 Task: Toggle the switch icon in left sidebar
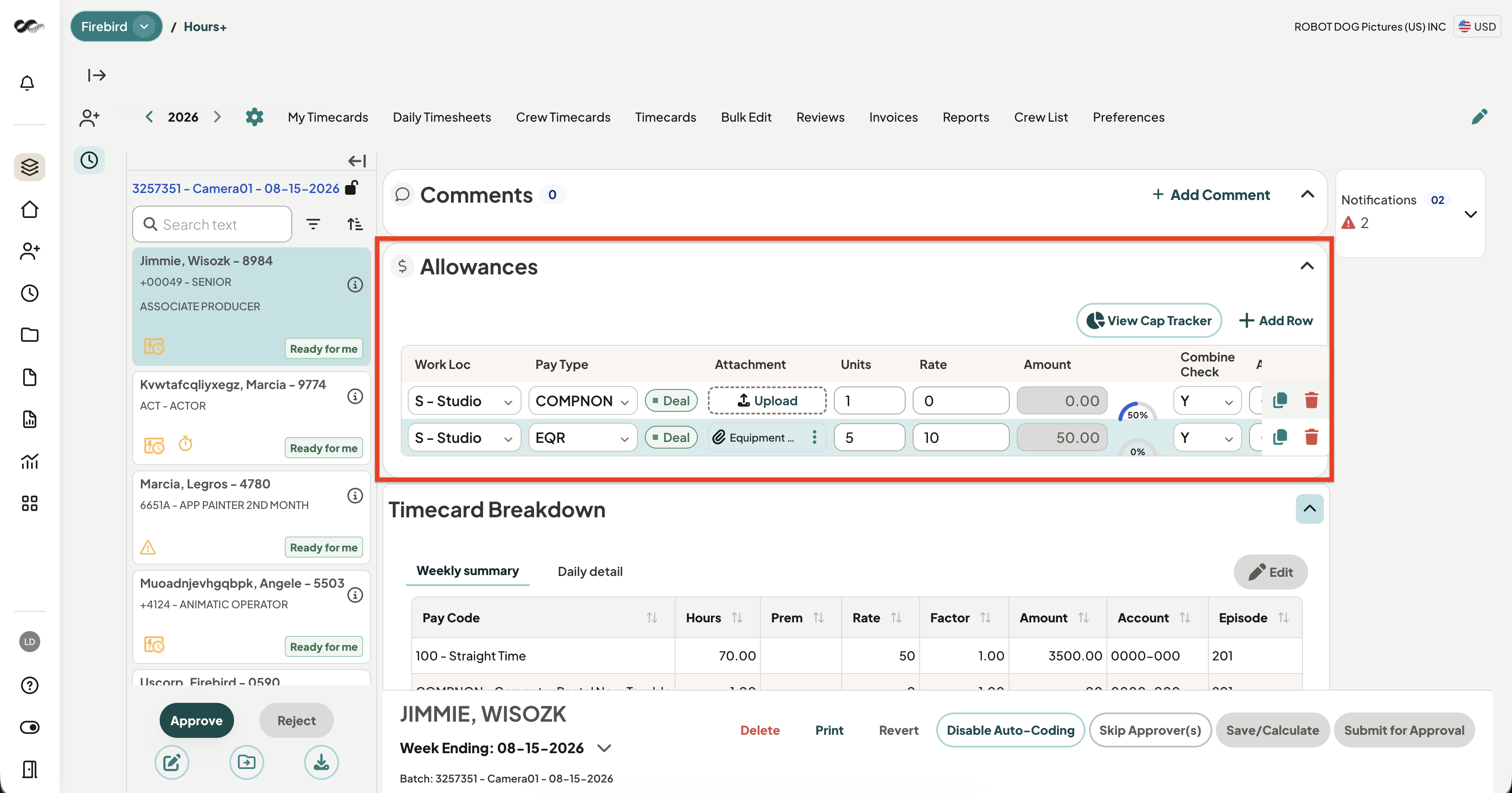(29, 727)
